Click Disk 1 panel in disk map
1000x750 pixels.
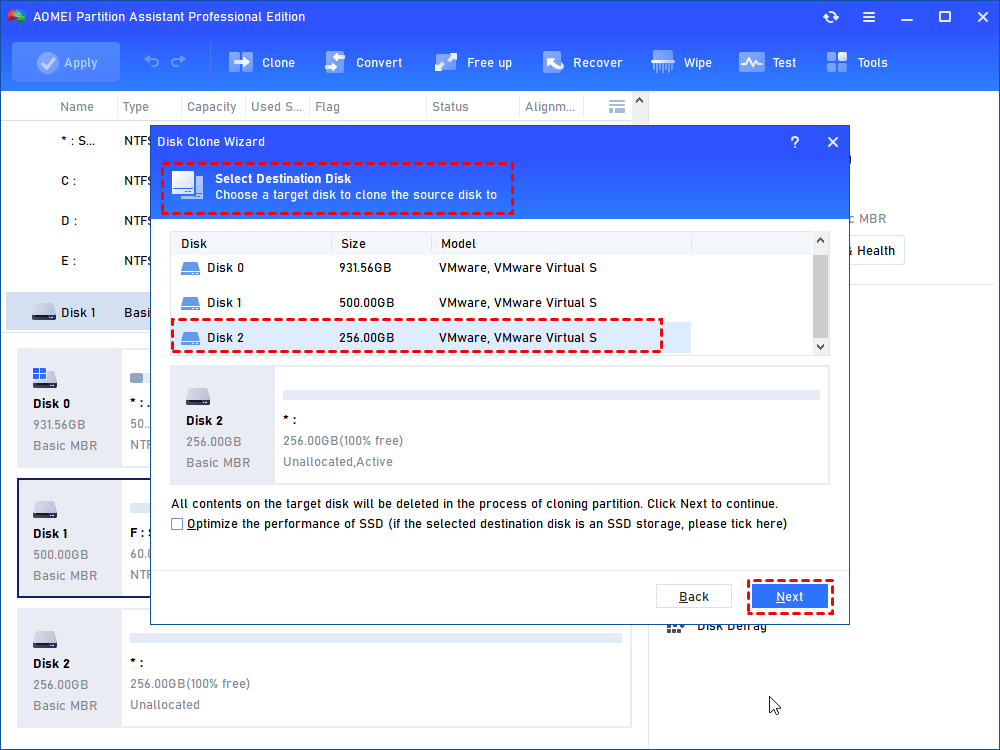[69, 538]
